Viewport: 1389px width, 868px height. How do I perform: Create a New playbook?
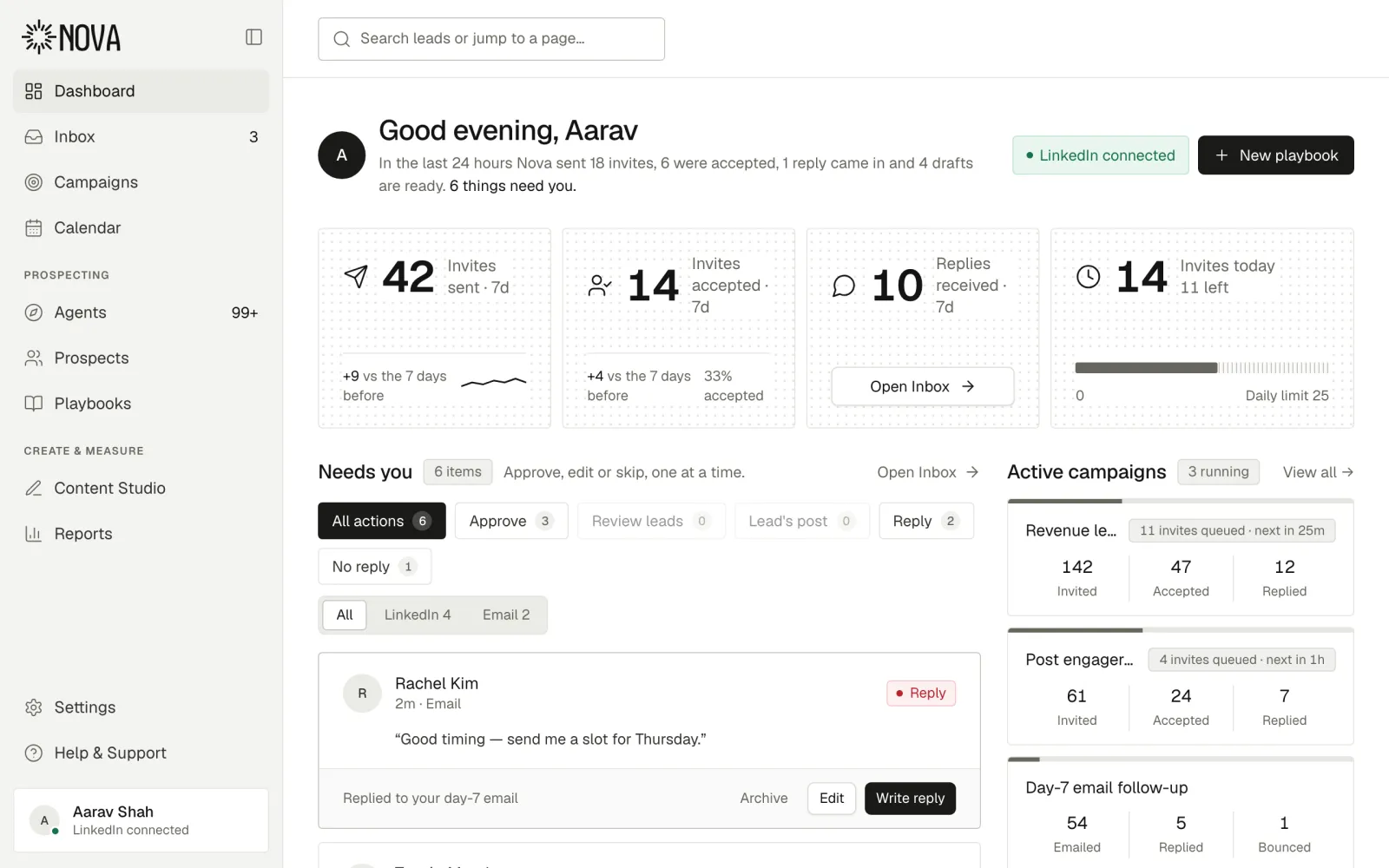[1276, 155]
